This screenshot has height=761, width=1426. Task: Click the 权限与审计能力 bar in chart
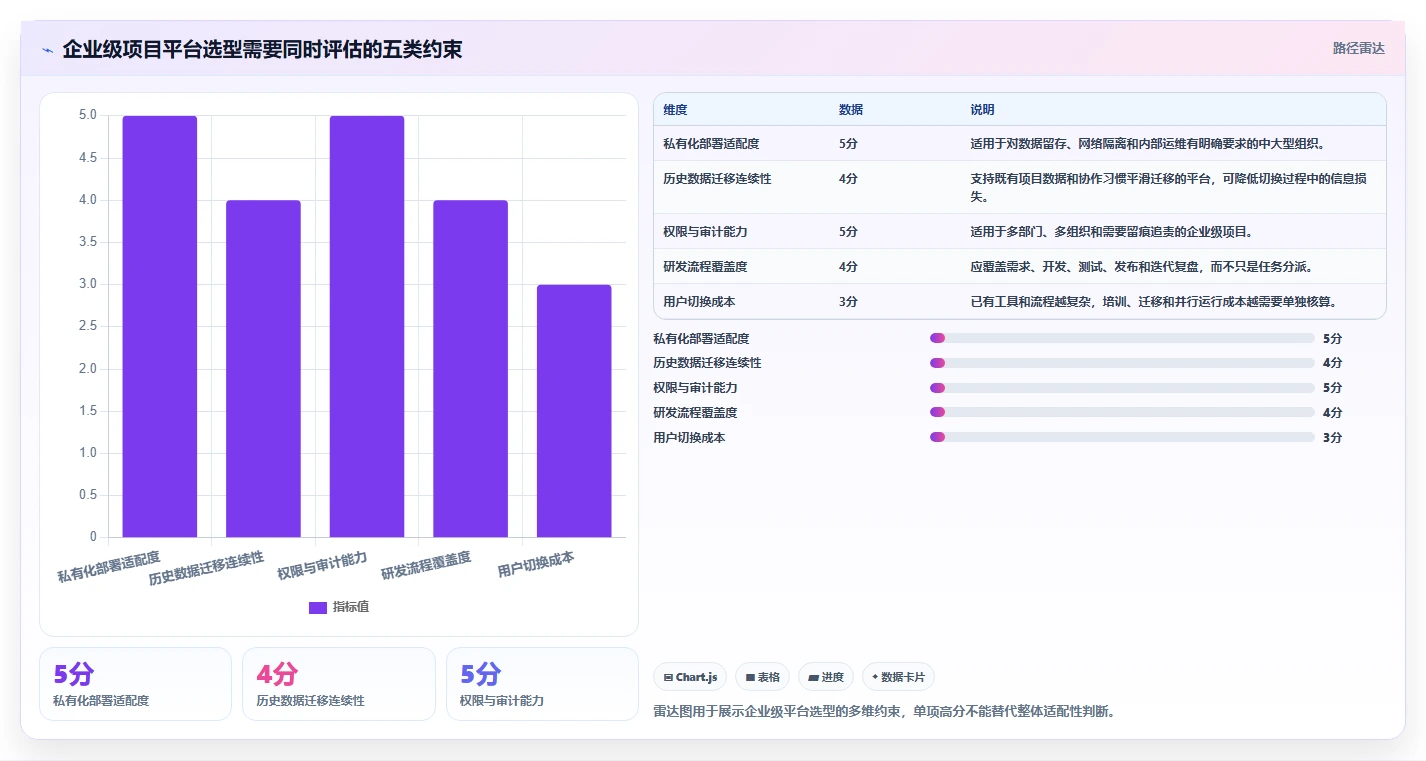pyautogui.click(x=367, y=326)
